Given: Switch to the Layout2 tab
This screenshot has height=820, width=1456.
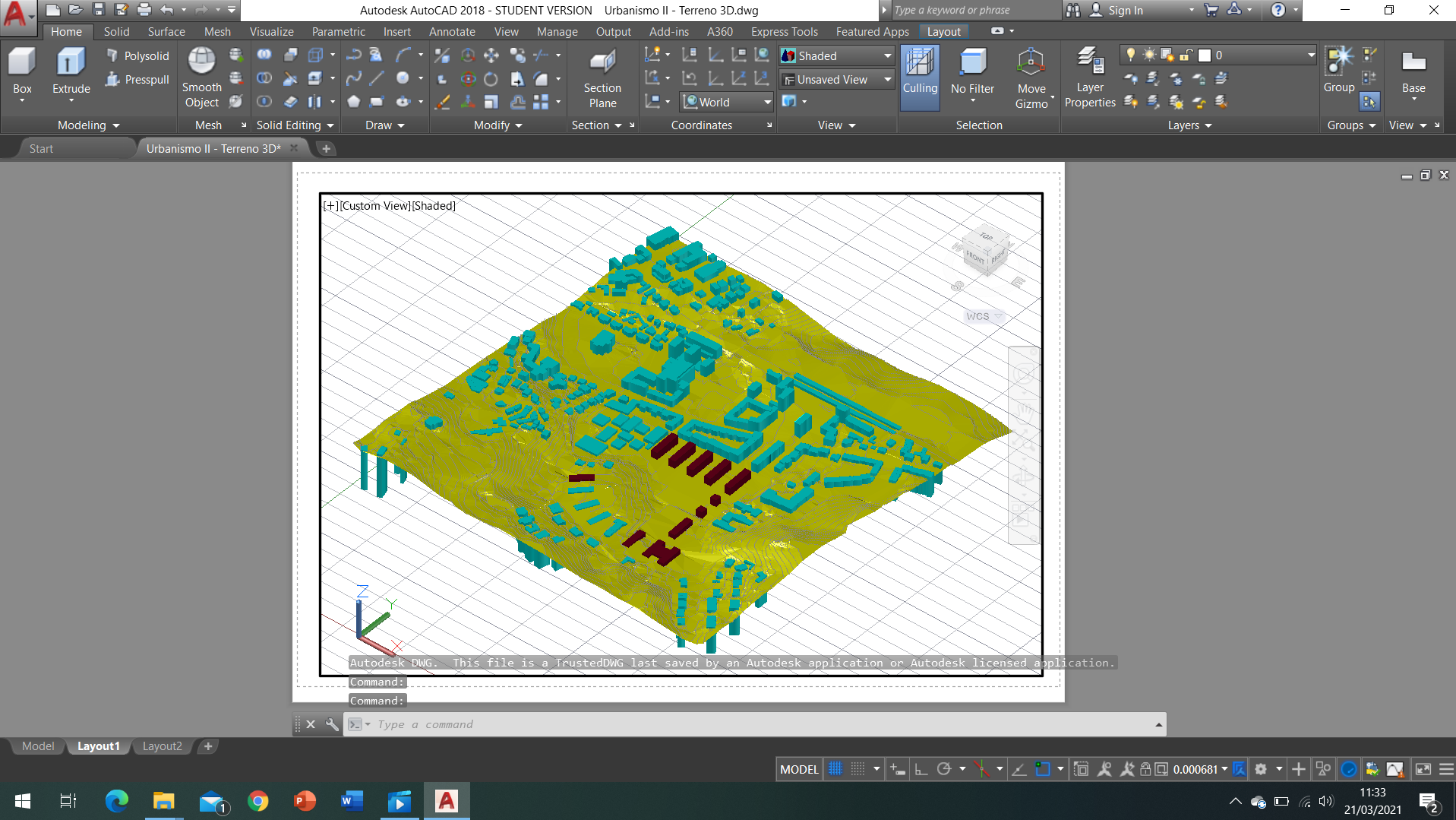Looking at the screenshot, I should (x=162, y=746).
